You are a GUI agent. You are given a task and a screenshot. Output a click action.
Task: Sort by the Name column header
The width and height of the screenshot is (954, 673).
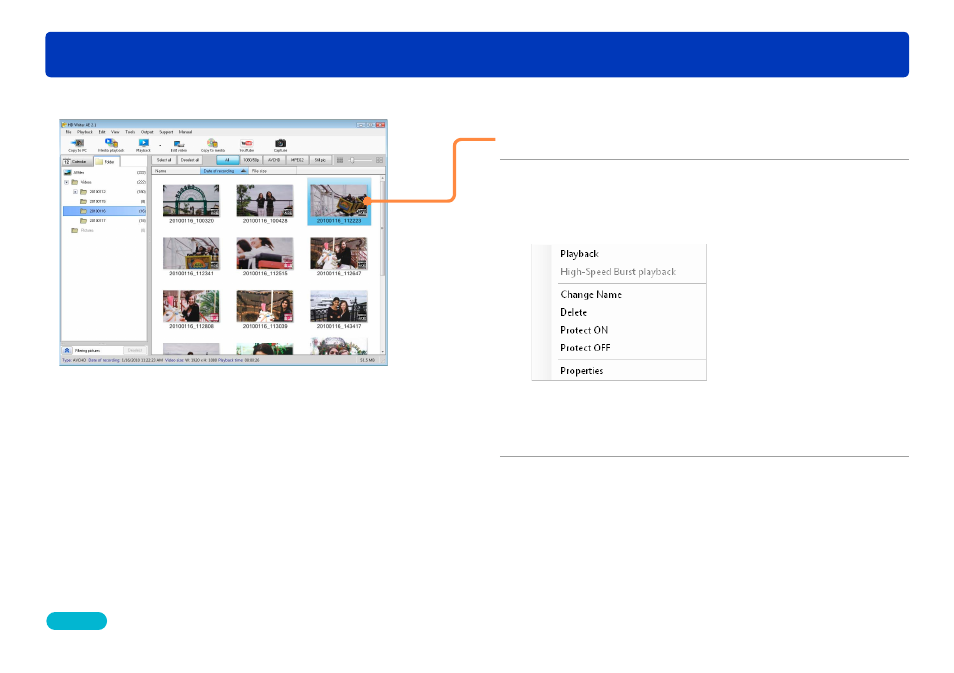[x=176, y=171]
